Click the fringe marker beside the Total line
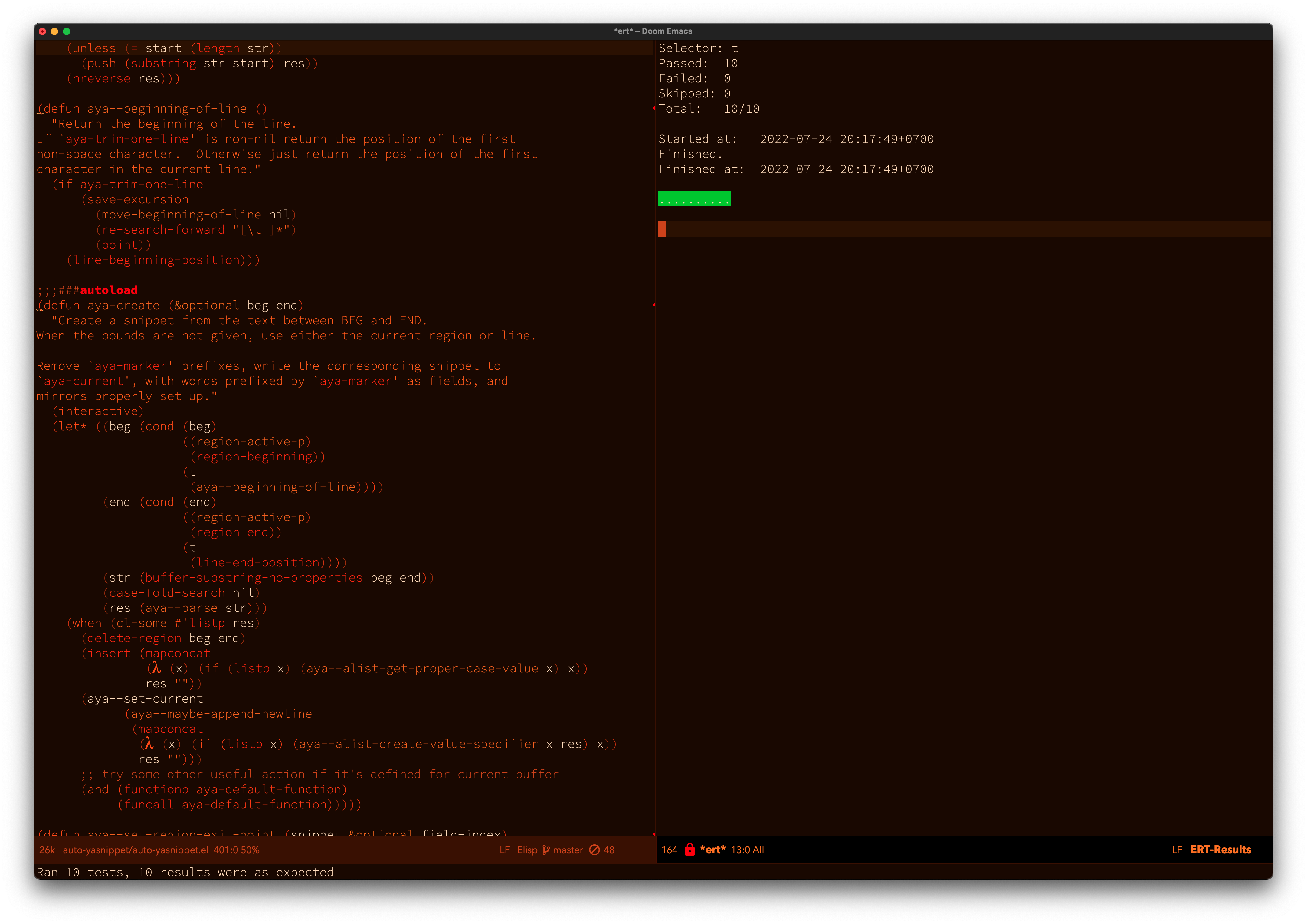This screenshot has height=924, width=1307. pos(654,108)
